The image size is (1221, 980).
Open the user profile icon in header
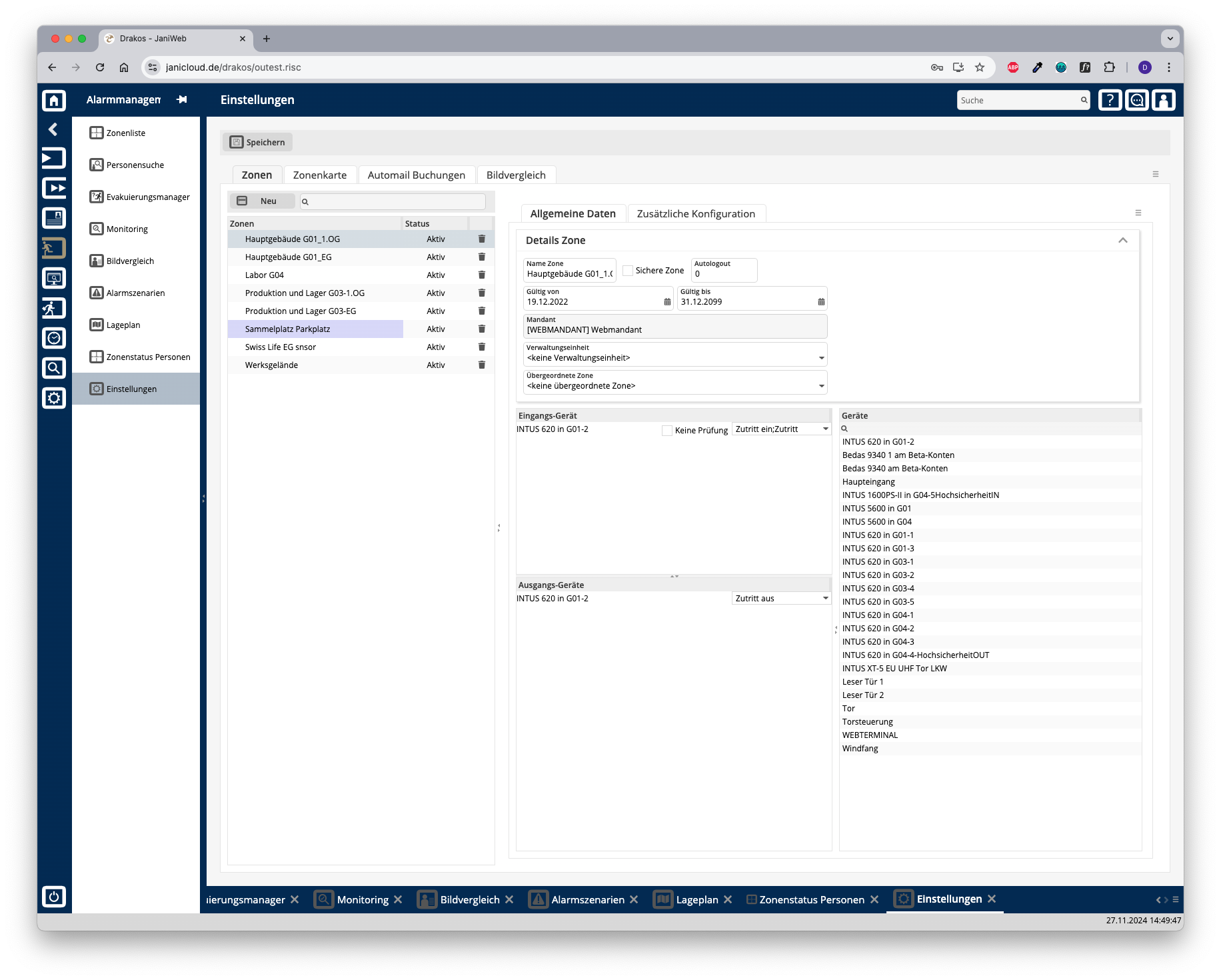point(1163,100)
